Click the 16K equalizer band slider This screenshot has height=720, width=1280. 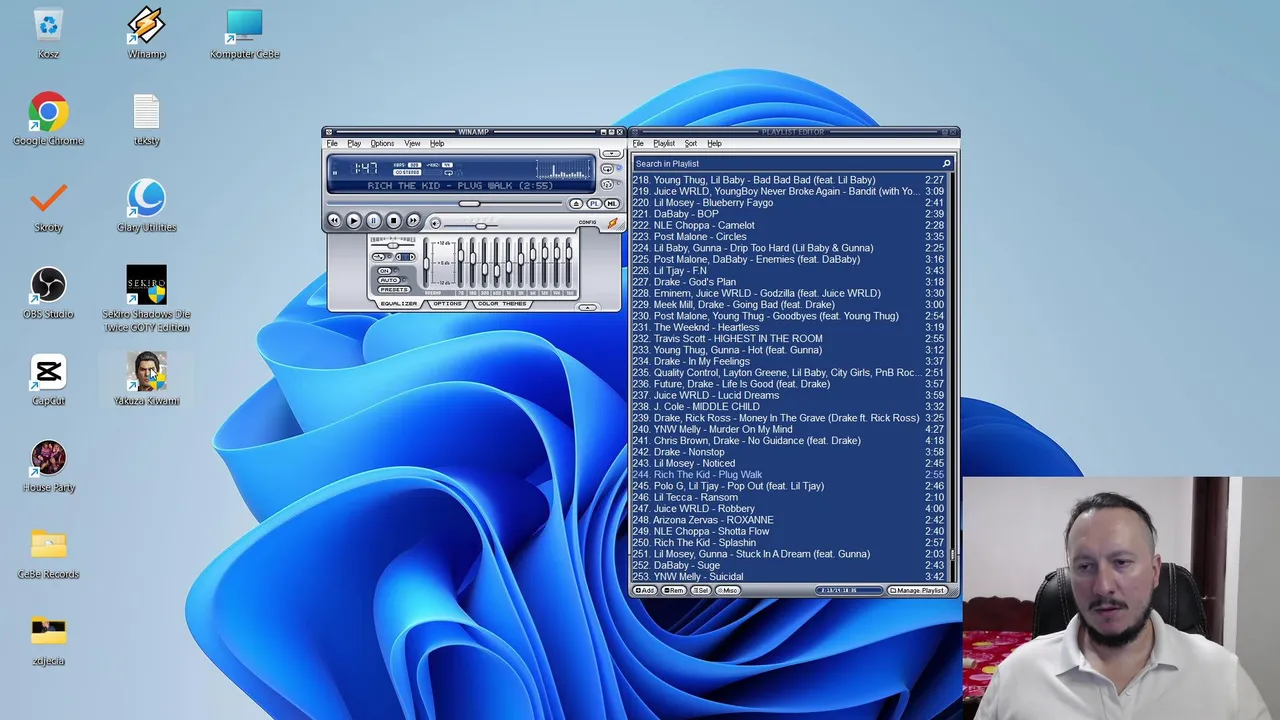tap(569, 263)
